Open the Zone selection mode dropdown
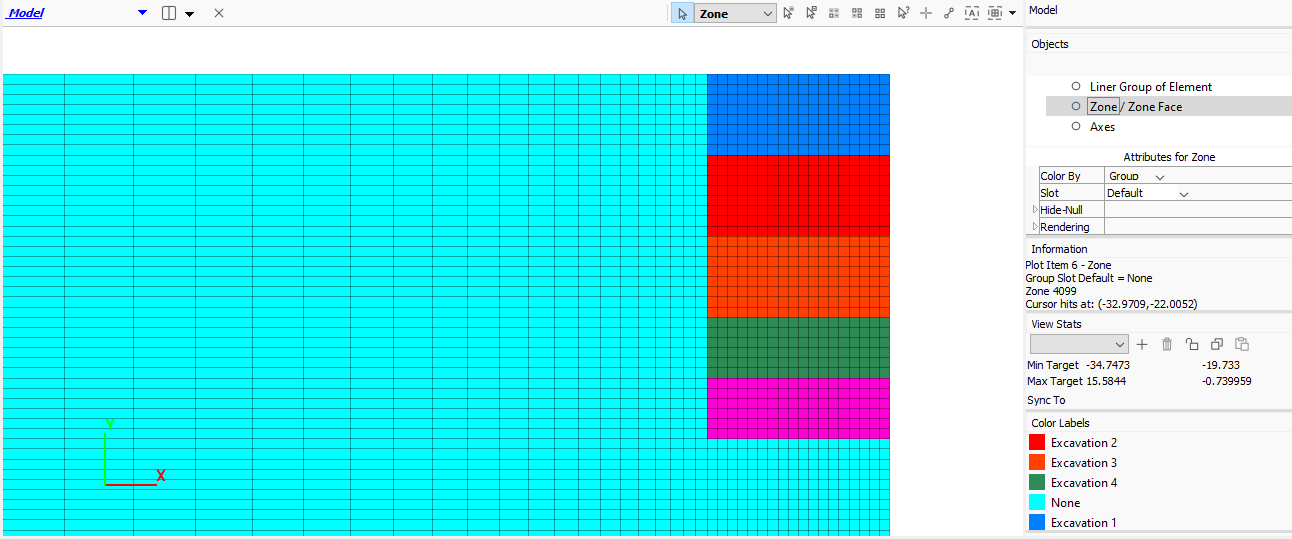Image resolution: width=1292 pixels, height=539 pixels. 767,14
